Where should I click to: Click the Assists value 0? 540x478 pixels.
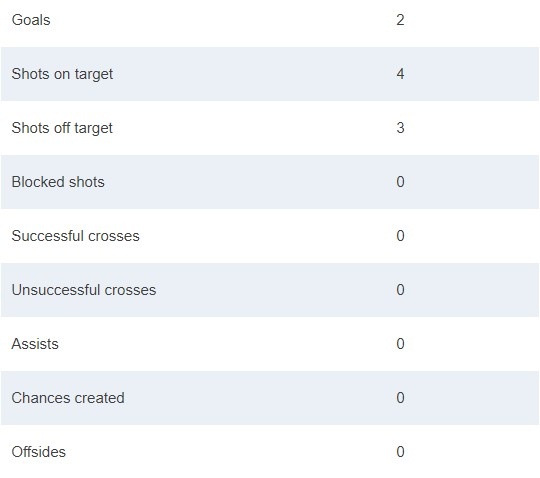pyautogui.click(x=400, y=344)
